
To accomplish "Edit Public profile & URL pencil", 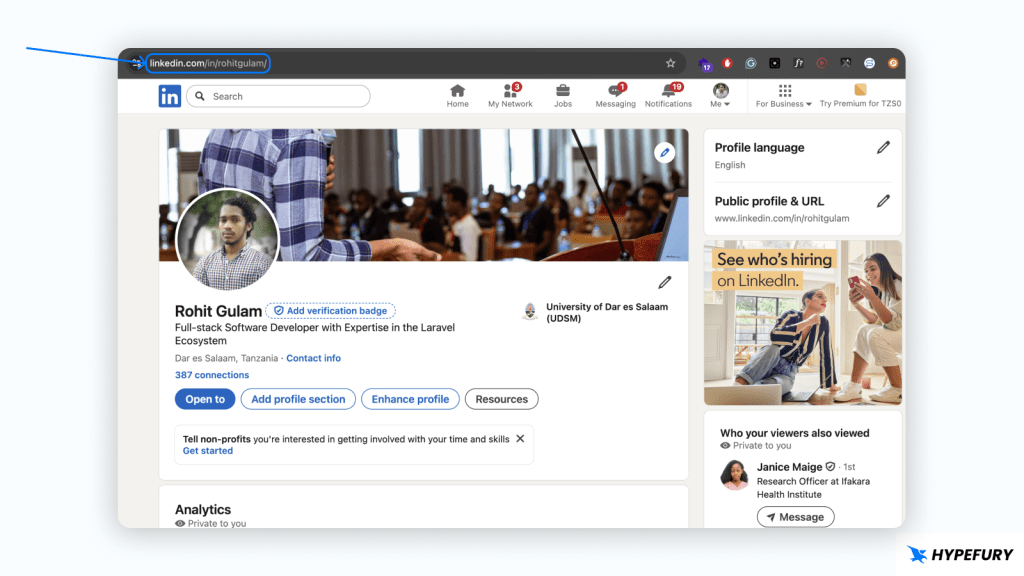I will (x=883, y=201).
